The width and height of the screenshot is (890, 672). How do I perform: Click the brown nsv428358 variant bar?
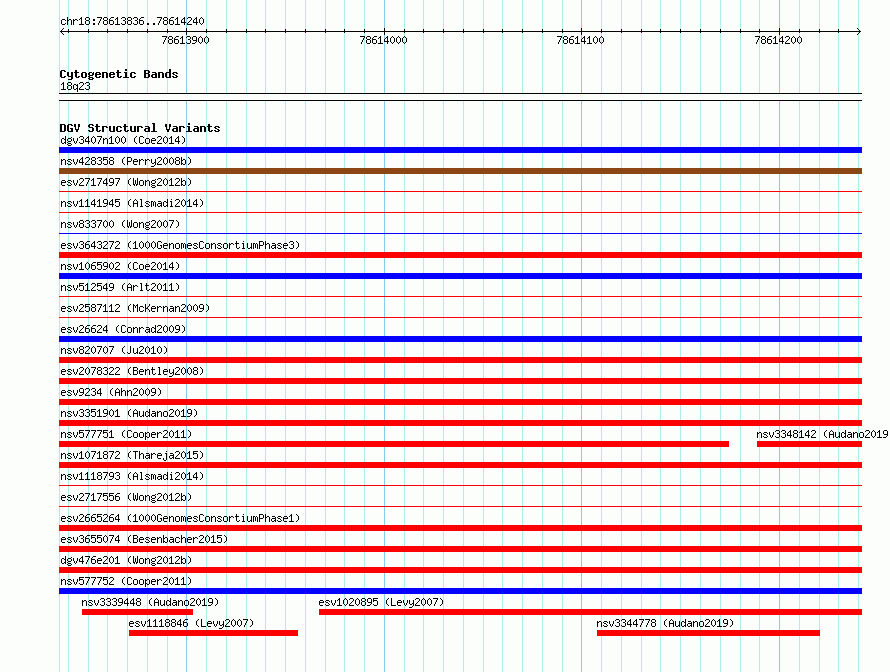[x=460, y=171]
